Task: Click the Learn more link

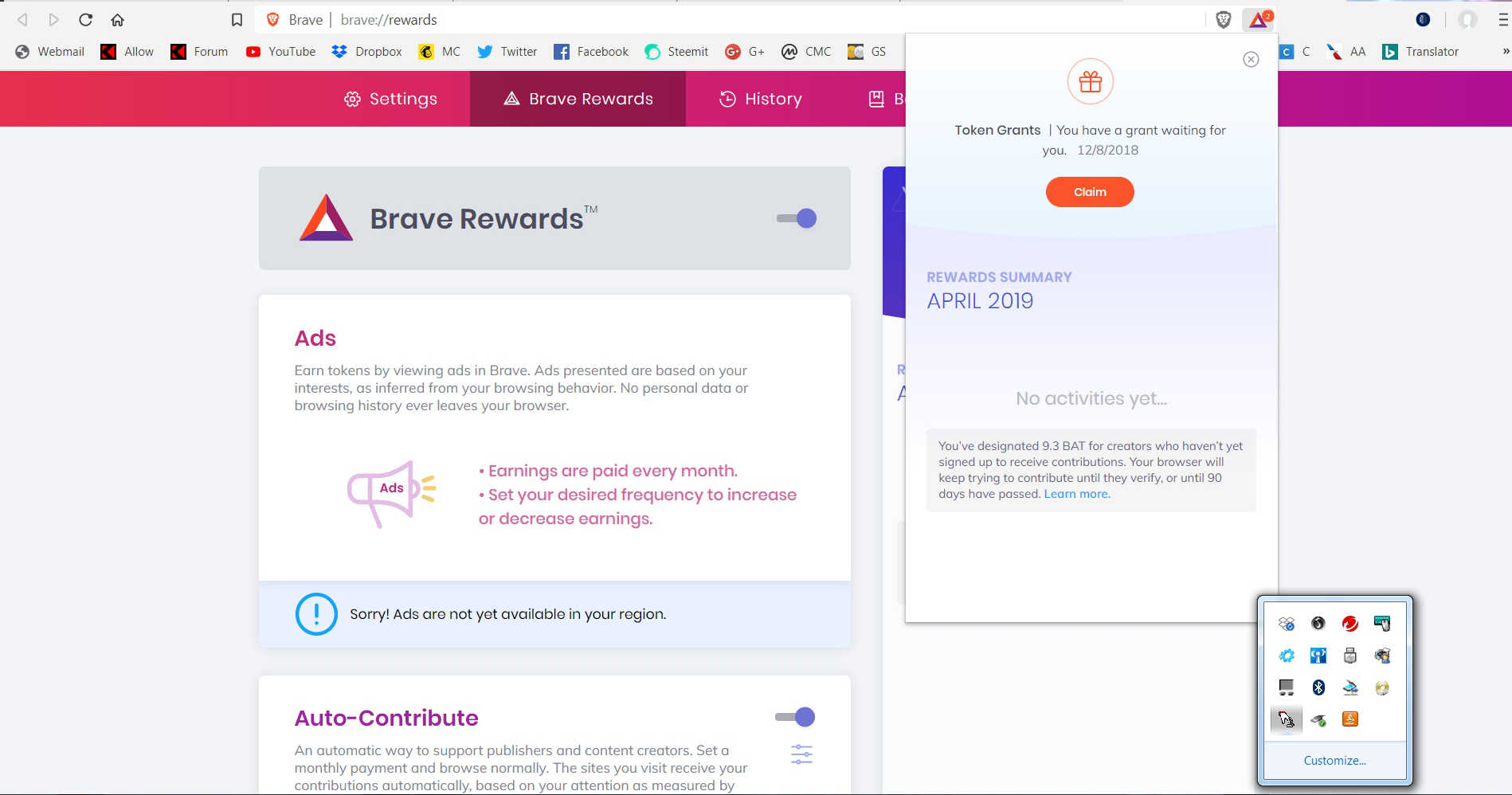Action: [1077, 494]
